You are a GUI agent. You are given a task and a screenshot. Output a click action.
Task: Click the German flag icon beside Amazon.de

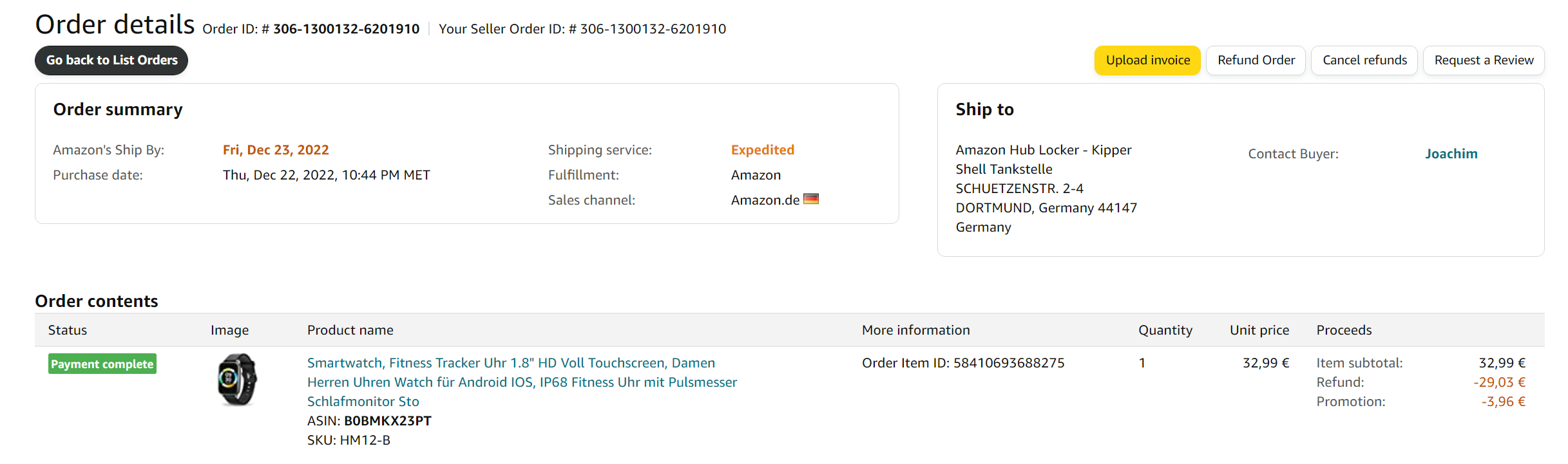click(811, 200)
